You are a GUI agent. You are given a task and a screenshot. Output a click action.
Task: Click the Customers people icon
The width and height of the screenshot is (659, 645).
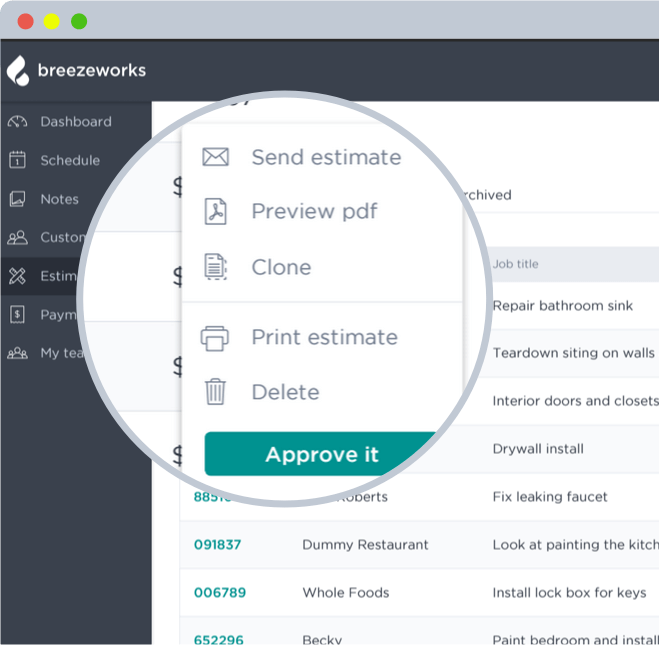[17, 237]
